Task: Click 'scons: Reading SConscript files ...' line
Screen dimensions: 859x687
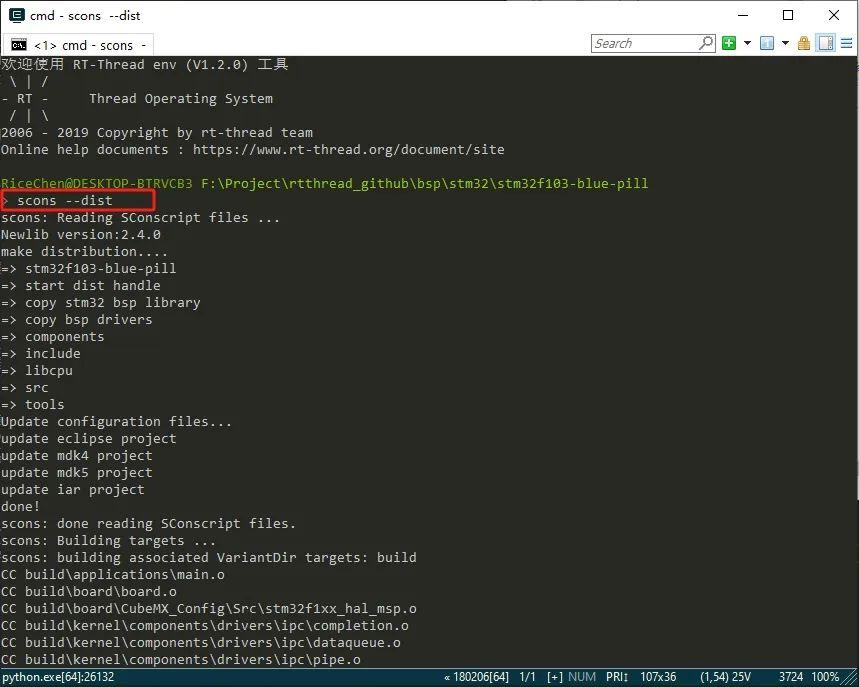Action: pos(140,217)
